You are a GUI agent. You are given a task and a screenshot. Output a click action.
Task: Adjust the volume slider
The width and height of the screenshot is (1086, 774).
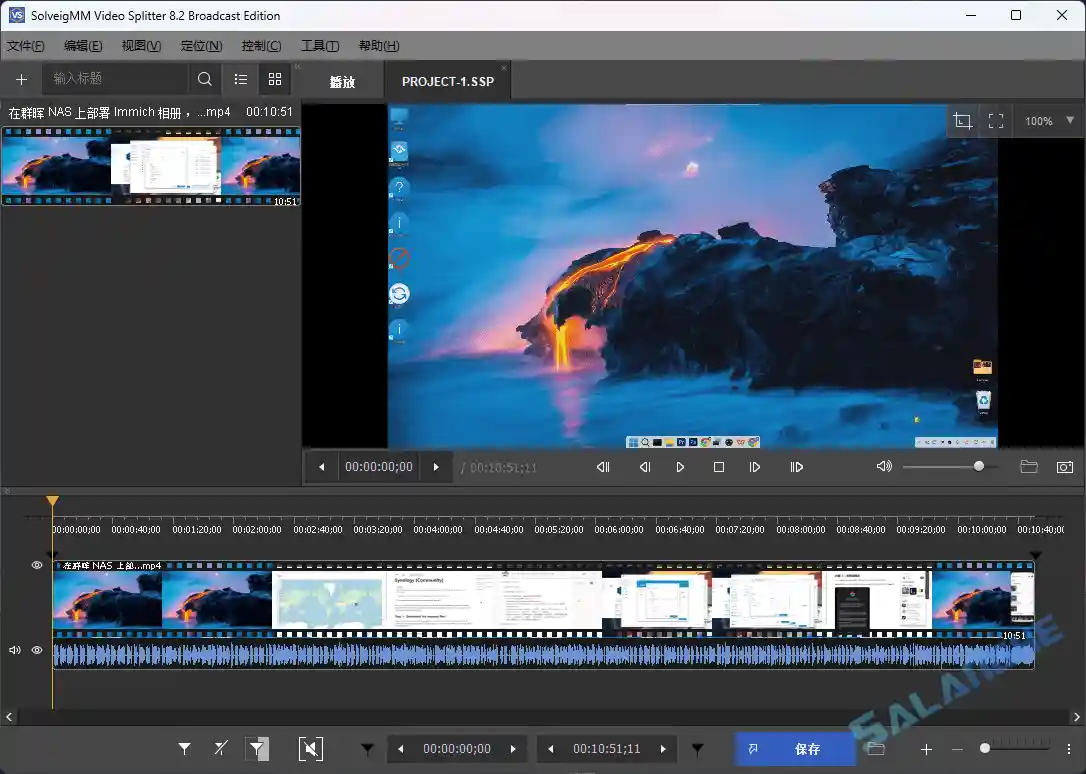[x=977, y=466]
